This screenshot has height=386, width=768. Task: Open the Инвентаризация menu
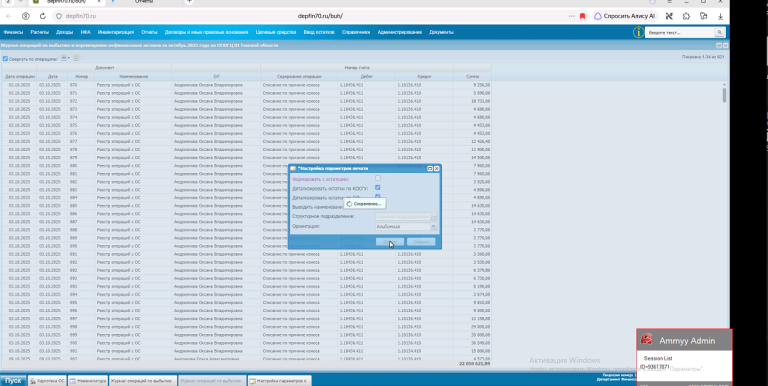(x=116, y=32)
